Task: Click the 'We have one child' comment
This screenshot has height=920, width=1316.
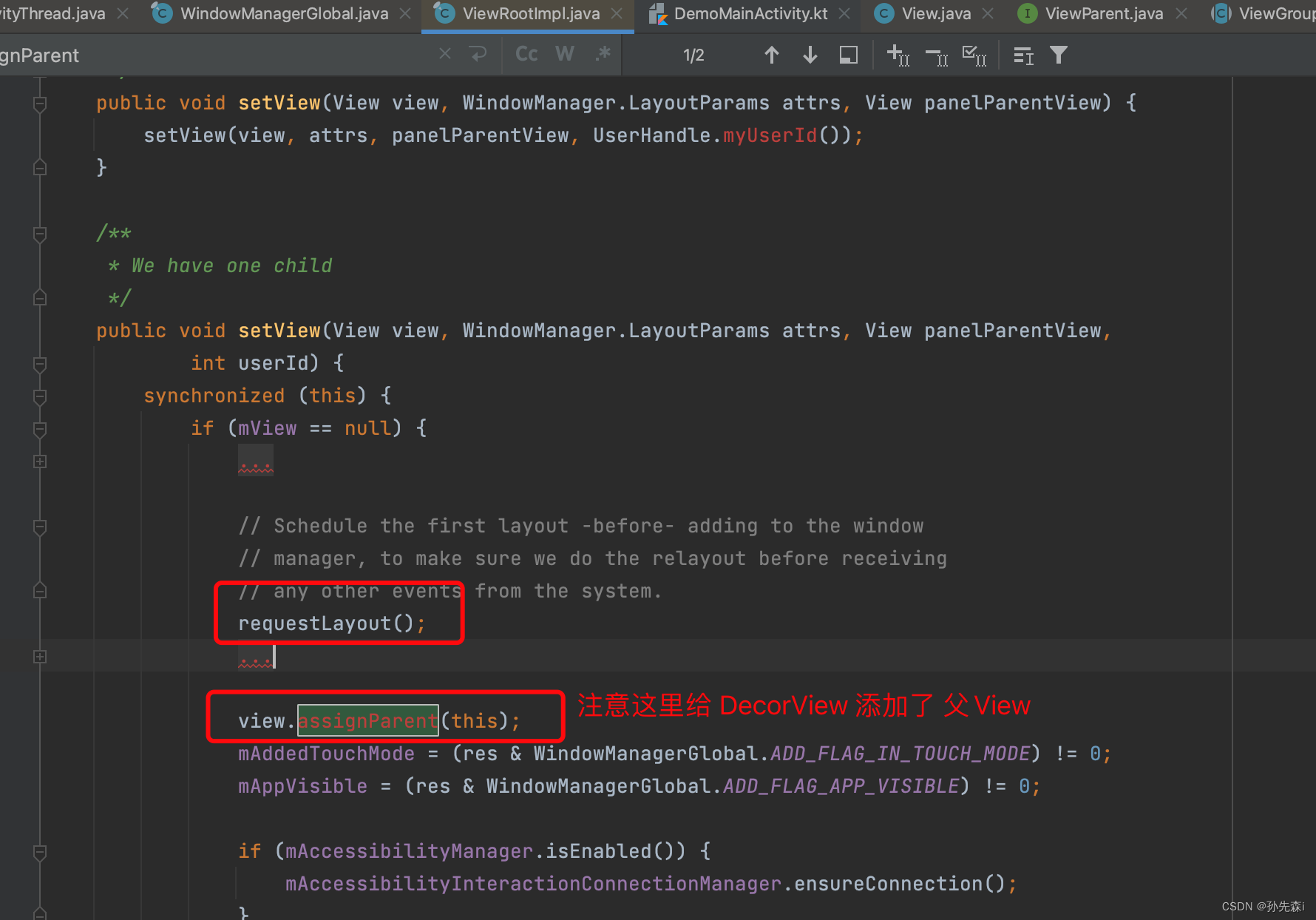Action: 231,265
